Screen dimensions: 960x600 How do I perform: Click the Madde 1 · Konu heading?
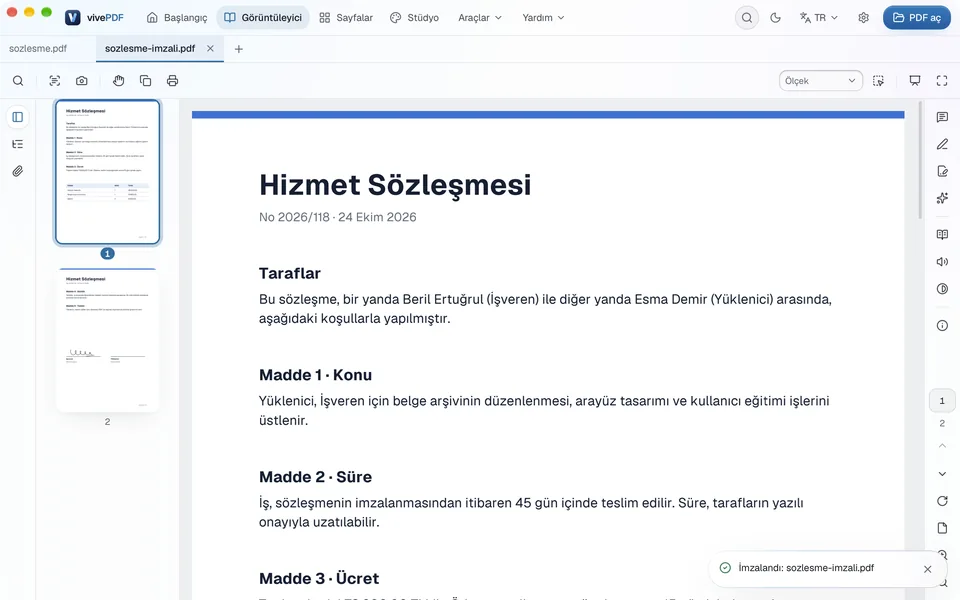tap(315, 375)
